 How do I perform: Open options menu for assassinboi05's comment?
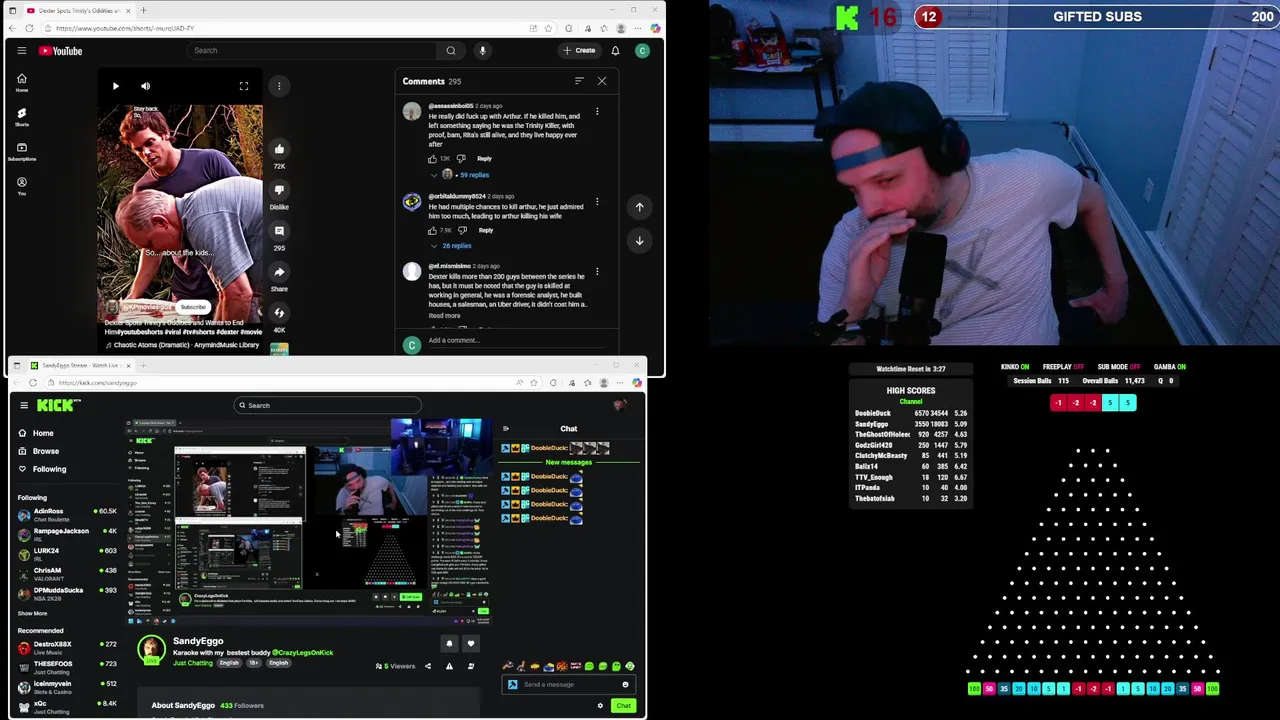click(597, 111)
